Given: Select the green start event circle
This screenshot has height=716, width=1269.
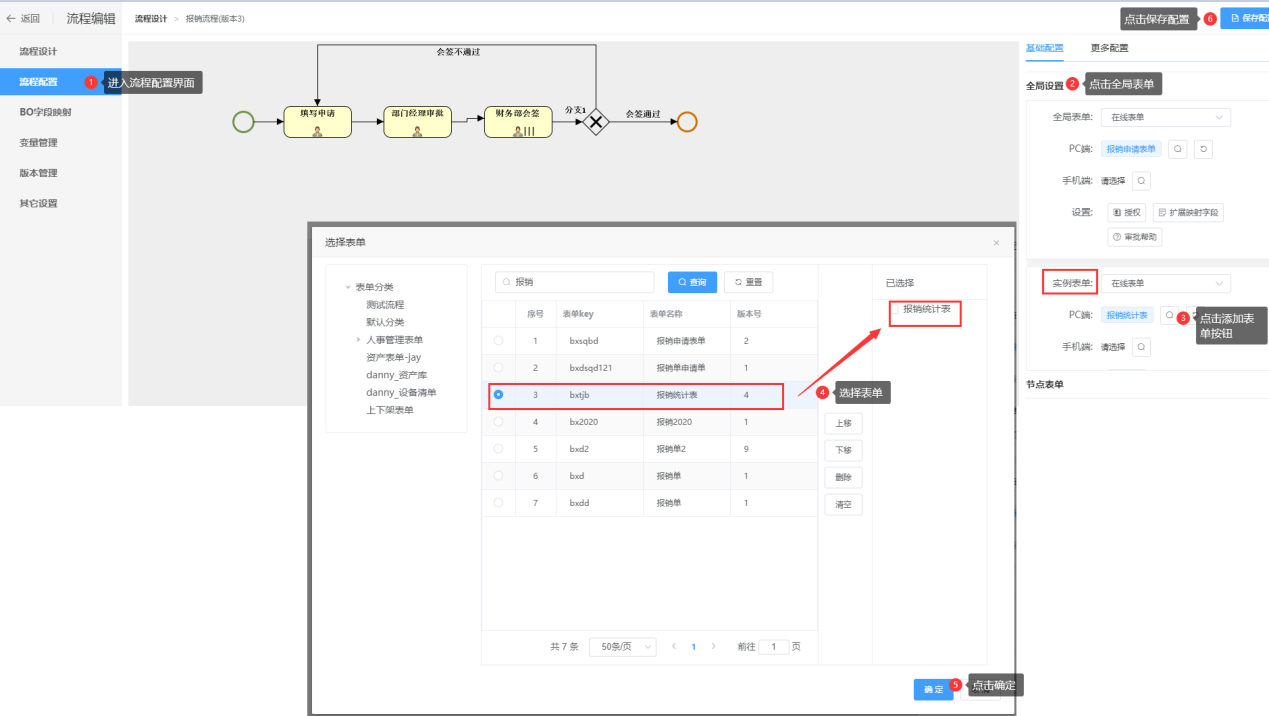Looking at the screenshot, I should (x=243, y=122).
